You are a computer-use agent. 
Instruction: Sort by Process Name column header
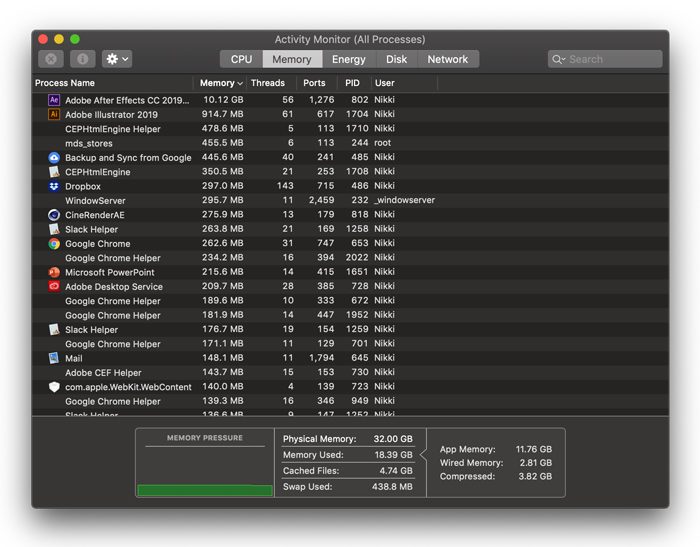pos(112,83)
